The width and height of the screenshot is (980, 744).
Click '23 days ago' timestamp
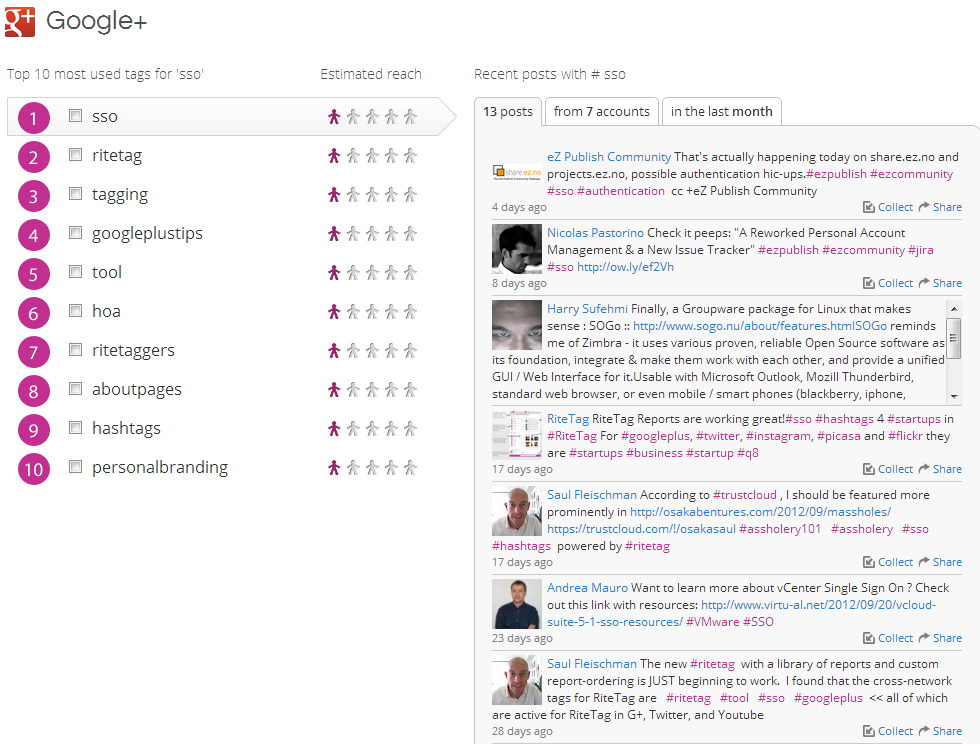click(522, 638)
